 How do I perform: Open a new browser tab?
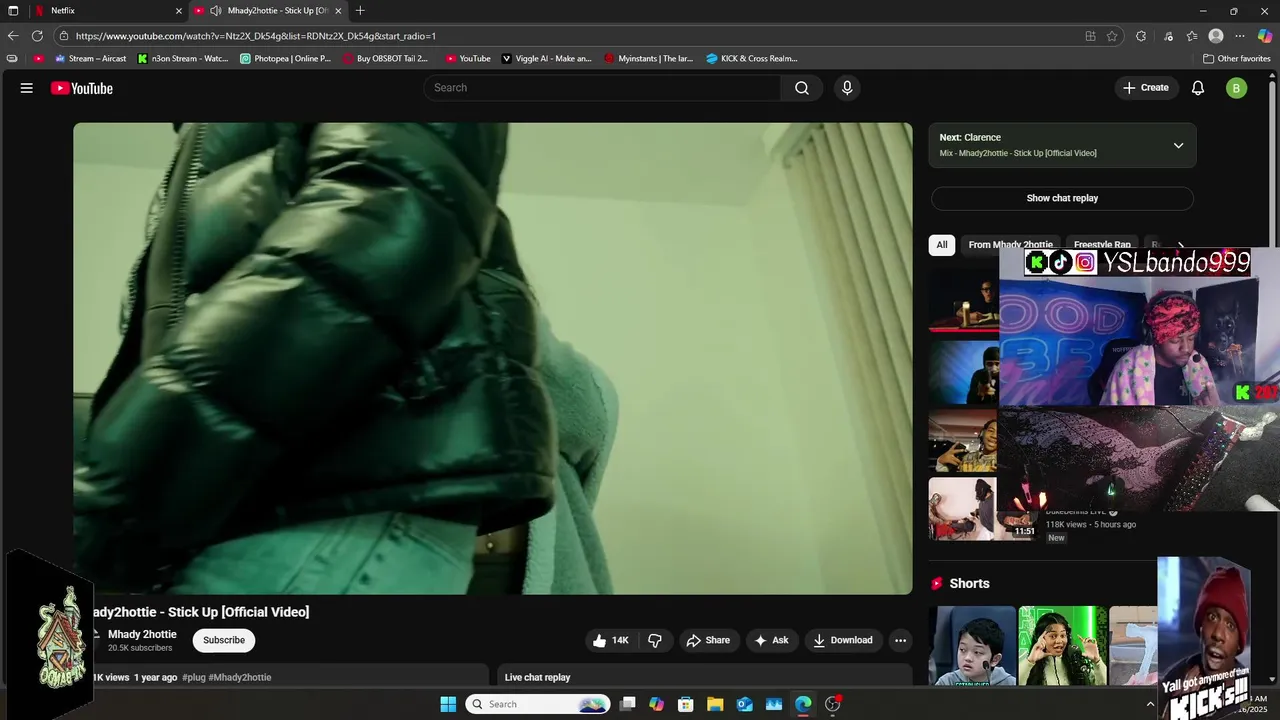pyautogui.click(x=360, y=10)
